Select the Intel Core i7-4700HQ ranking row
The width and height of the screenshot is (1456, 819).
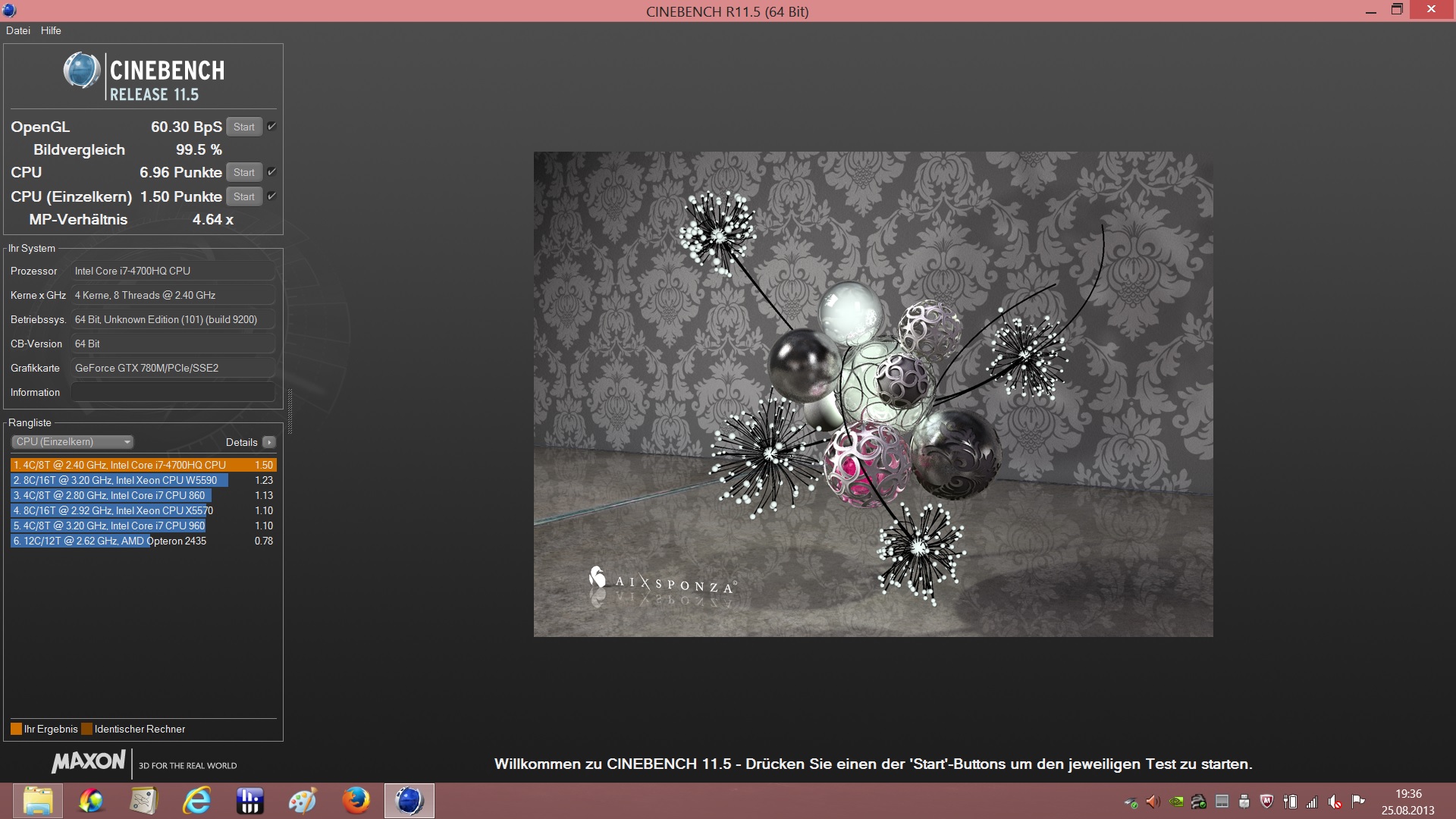click(143, 465)
